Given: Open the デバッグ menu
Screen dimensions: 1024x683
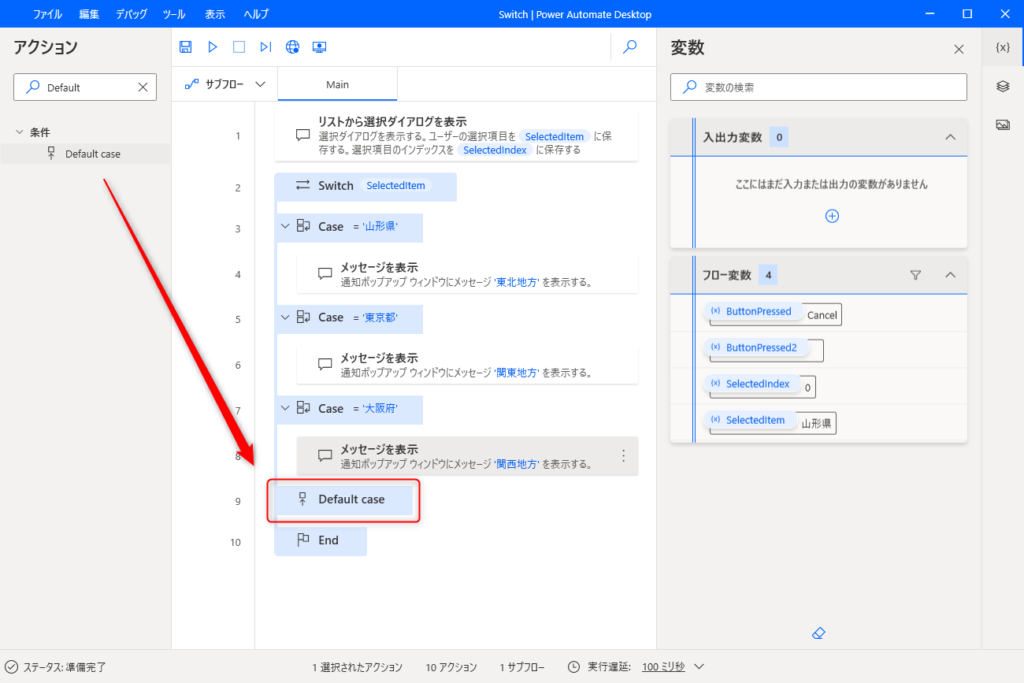Looking at the screenshot, I should tap(131, 14).
